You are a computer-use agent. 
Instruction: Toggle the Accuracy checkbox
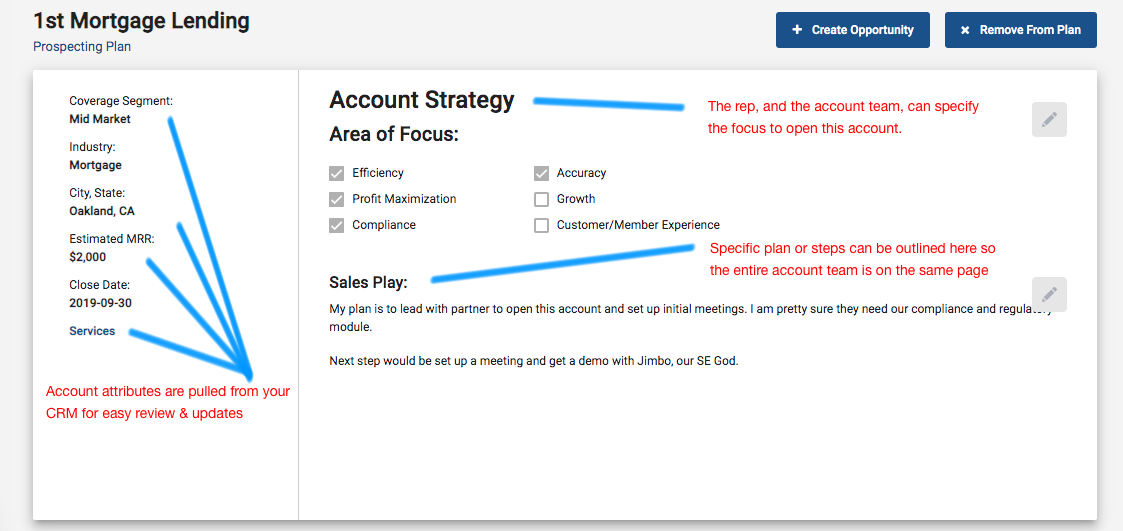[x=541, y=173]
